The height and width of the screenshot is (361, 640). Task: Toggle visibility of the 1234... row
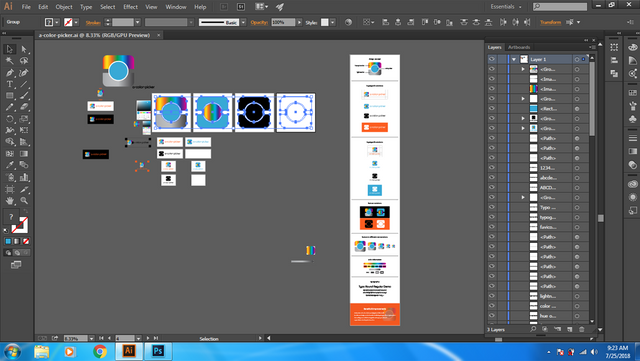click(491, 168)
